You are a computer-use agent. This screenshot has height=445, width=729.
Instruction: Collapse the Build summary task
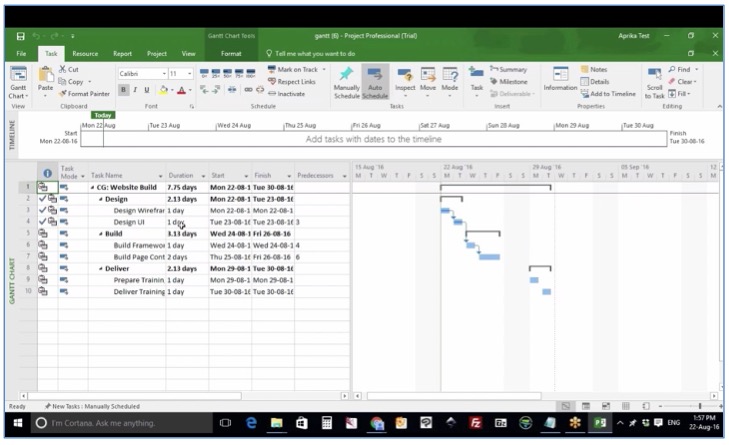(x=100, y=234)
